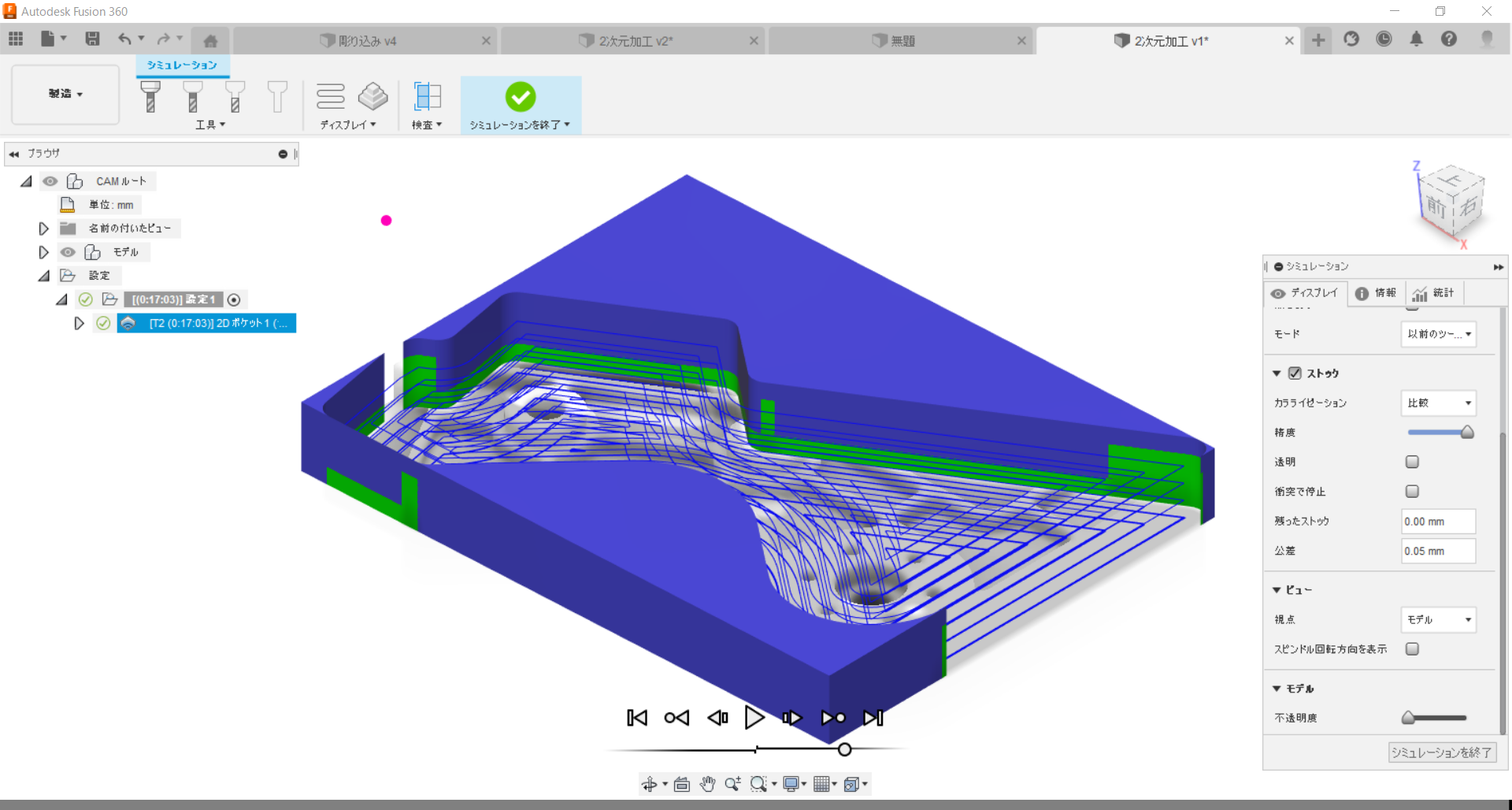Switch to the 彫り込み v4 document tab
This screenshot has height=810, width=1512.
367,41
